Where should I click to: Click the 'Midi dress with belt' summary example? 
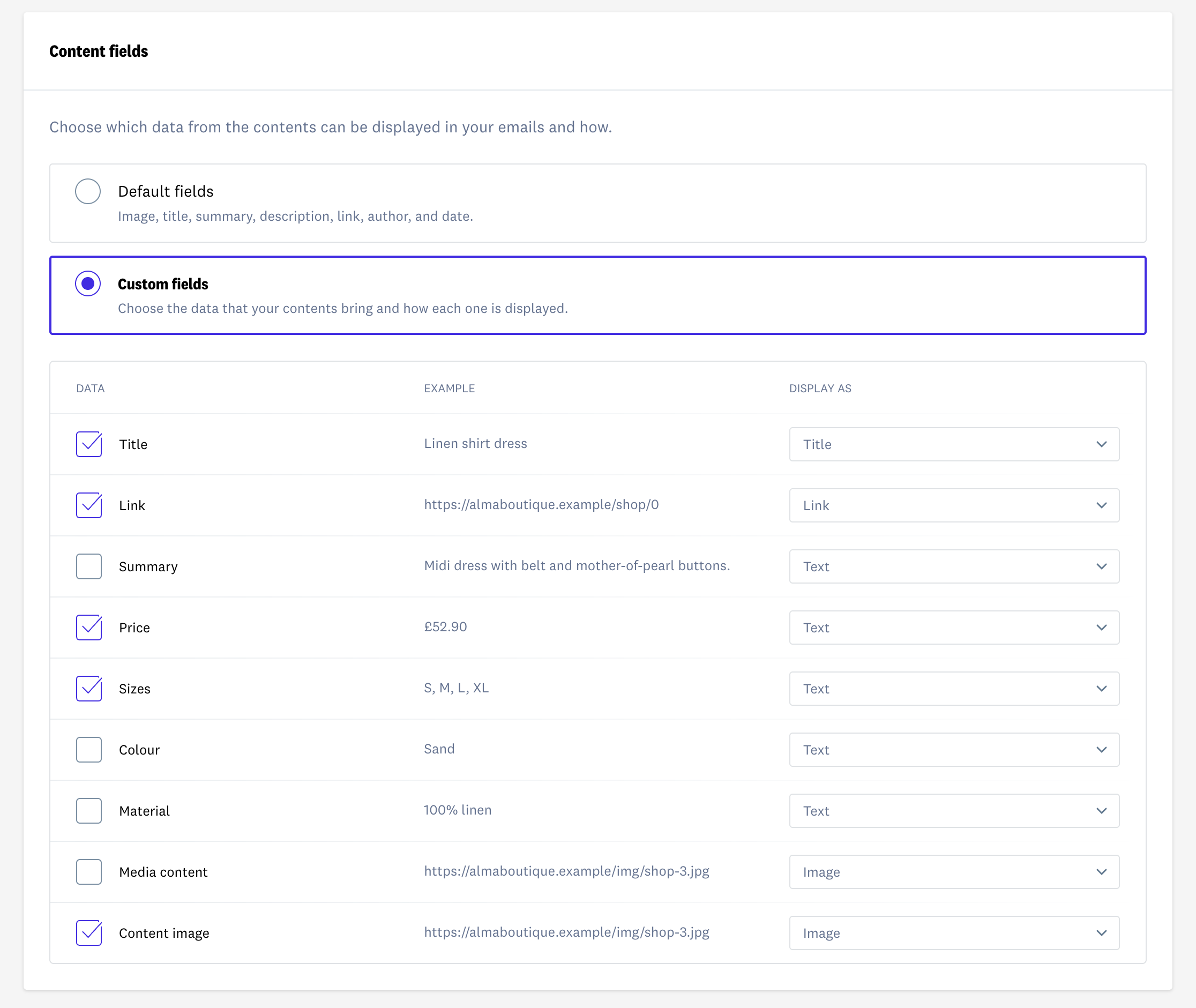(x=577, y=566)
